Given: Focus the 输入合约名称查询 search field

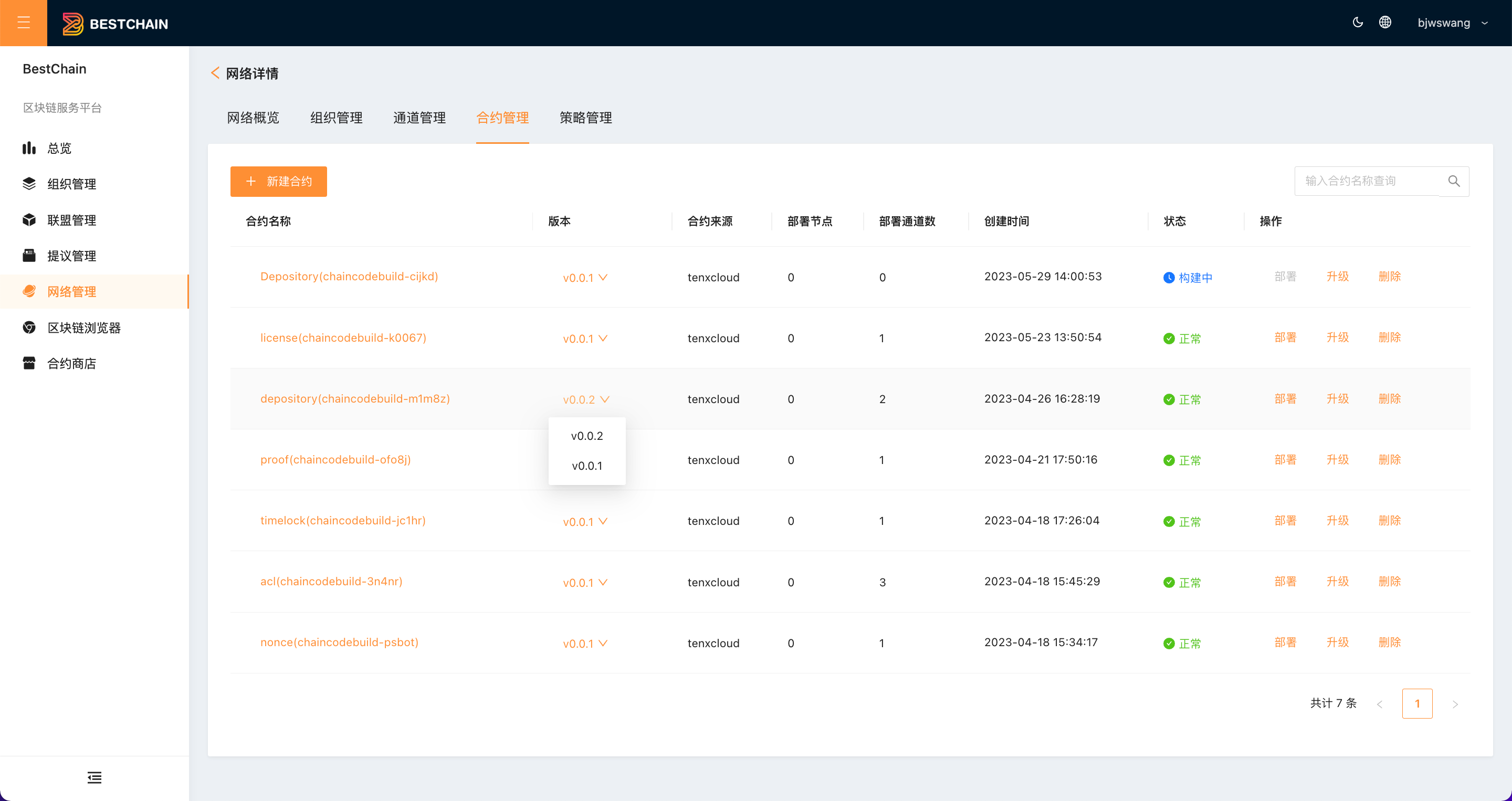Looking at the screenshot, I should coord(1367,181).
